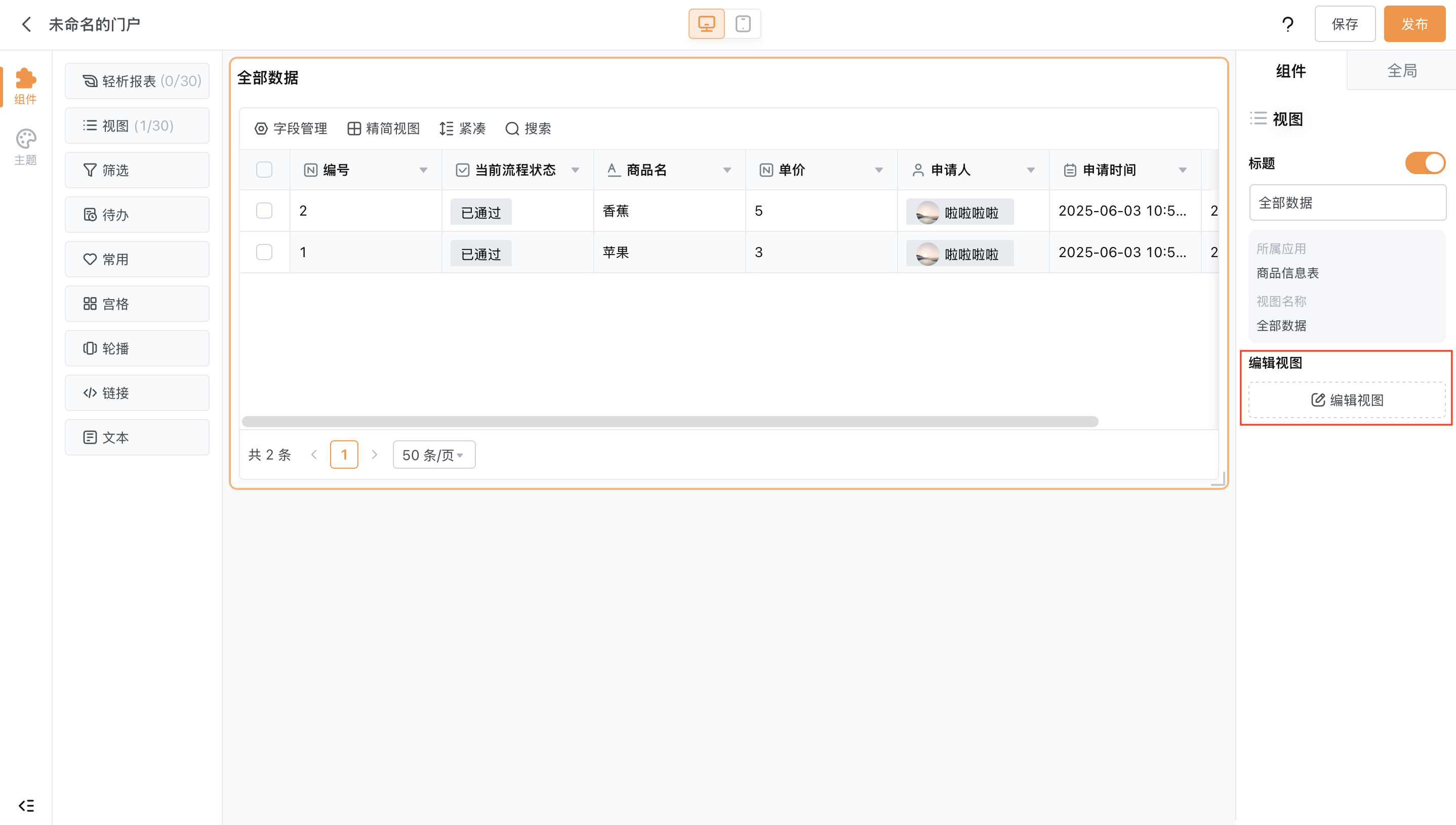1456x825 pixels.
Task: Add a 链接 component
Action: pos(137,393)
